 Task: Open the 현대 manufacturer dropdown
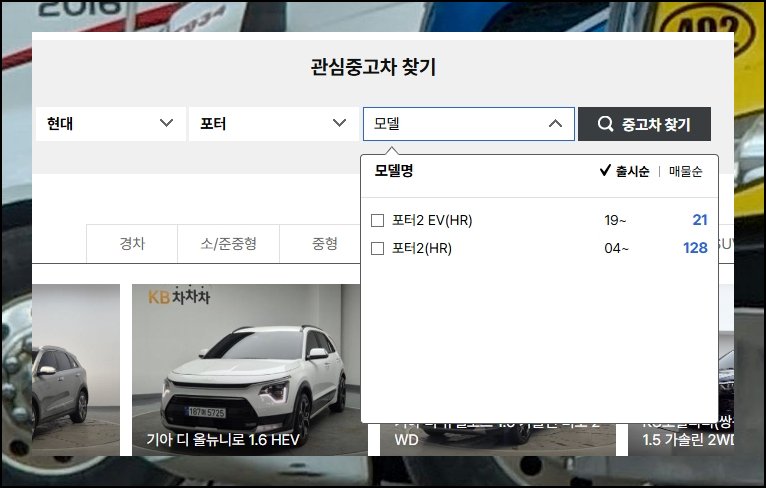pyautogui.click(x=111, y=124)
